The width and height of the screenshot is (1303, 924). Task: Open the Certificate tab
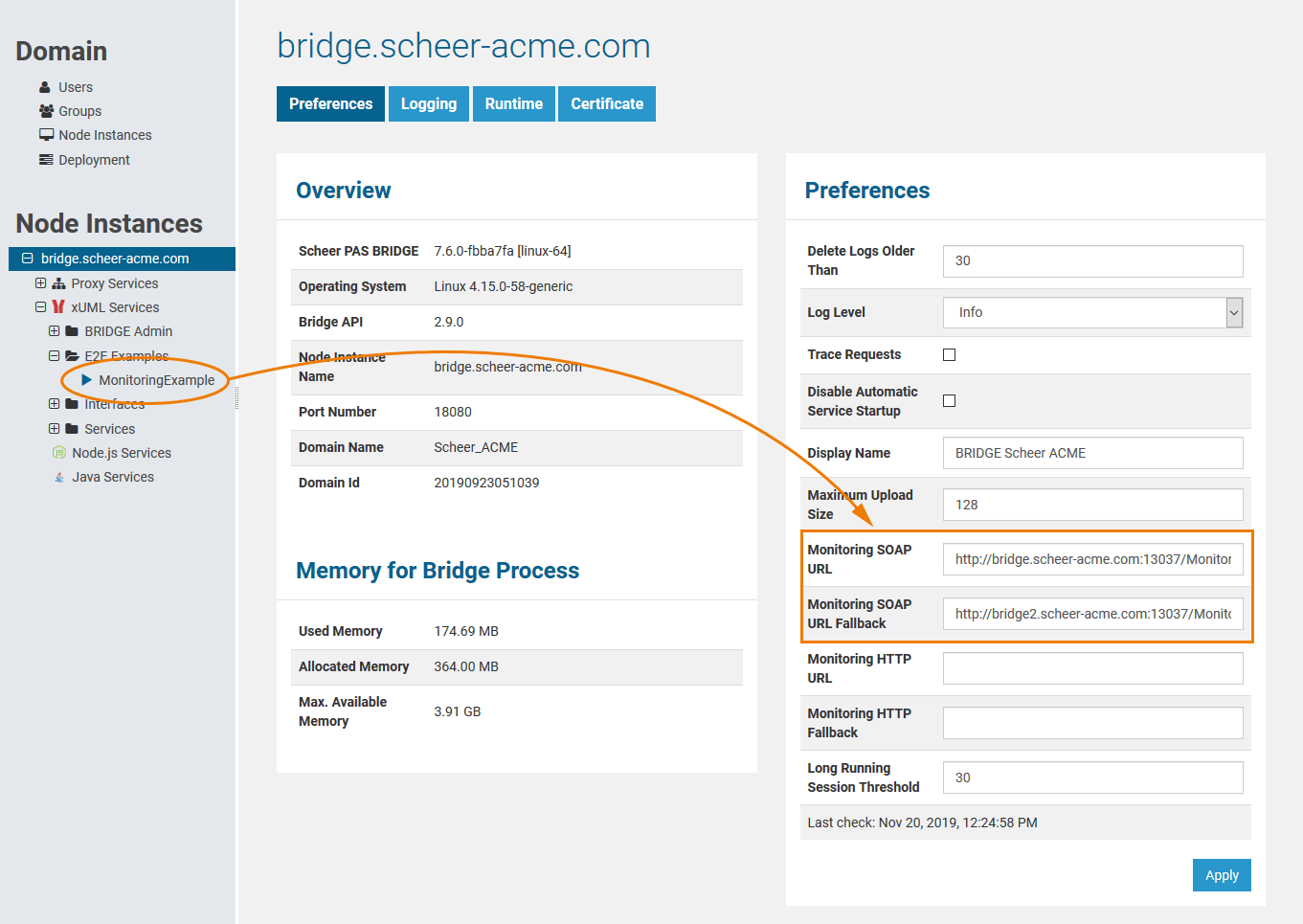coord(606,103)
